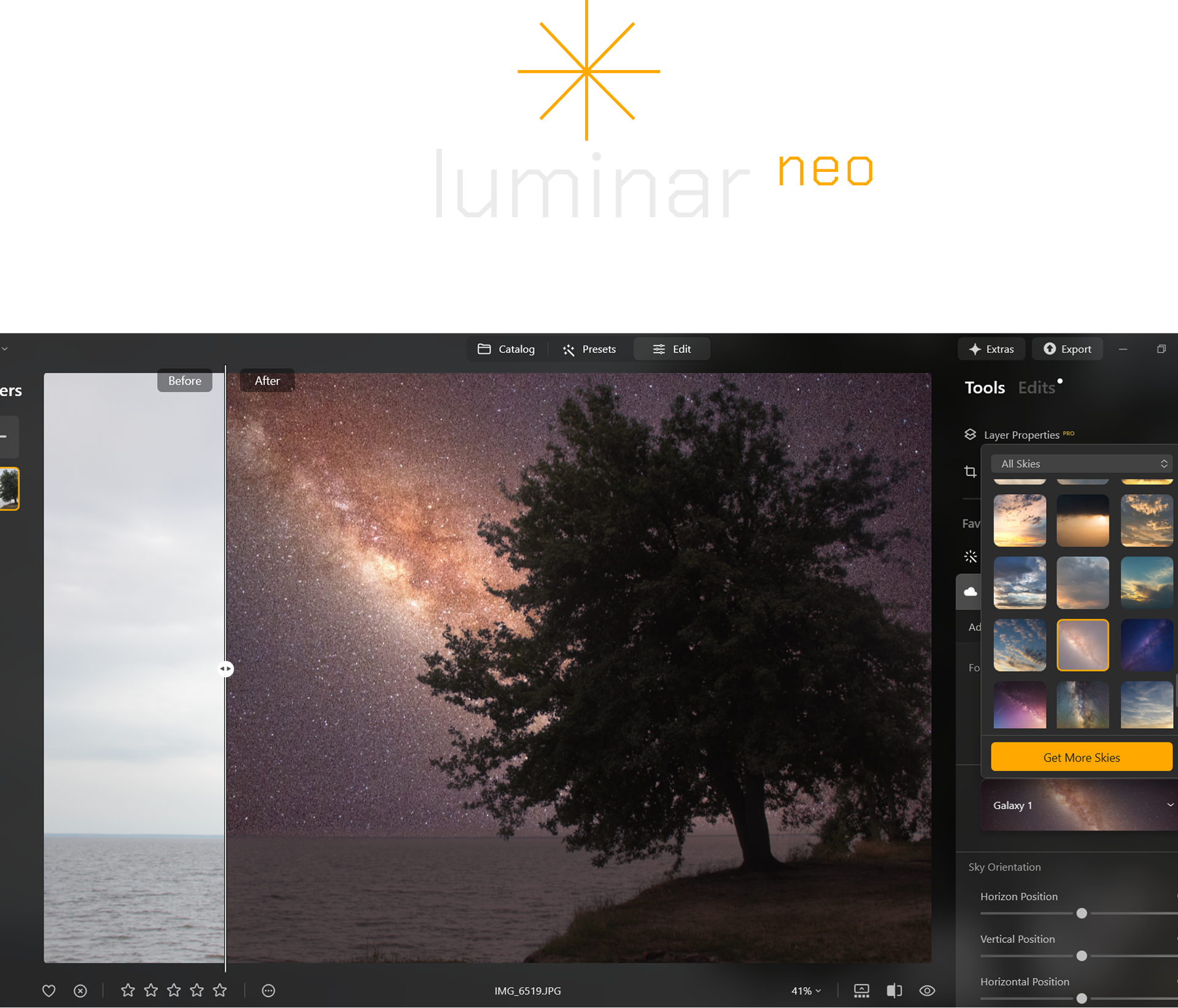This screenshot has width=1178, height=1008.
Task: Rate the photo one star
Action: pos(128,990)
